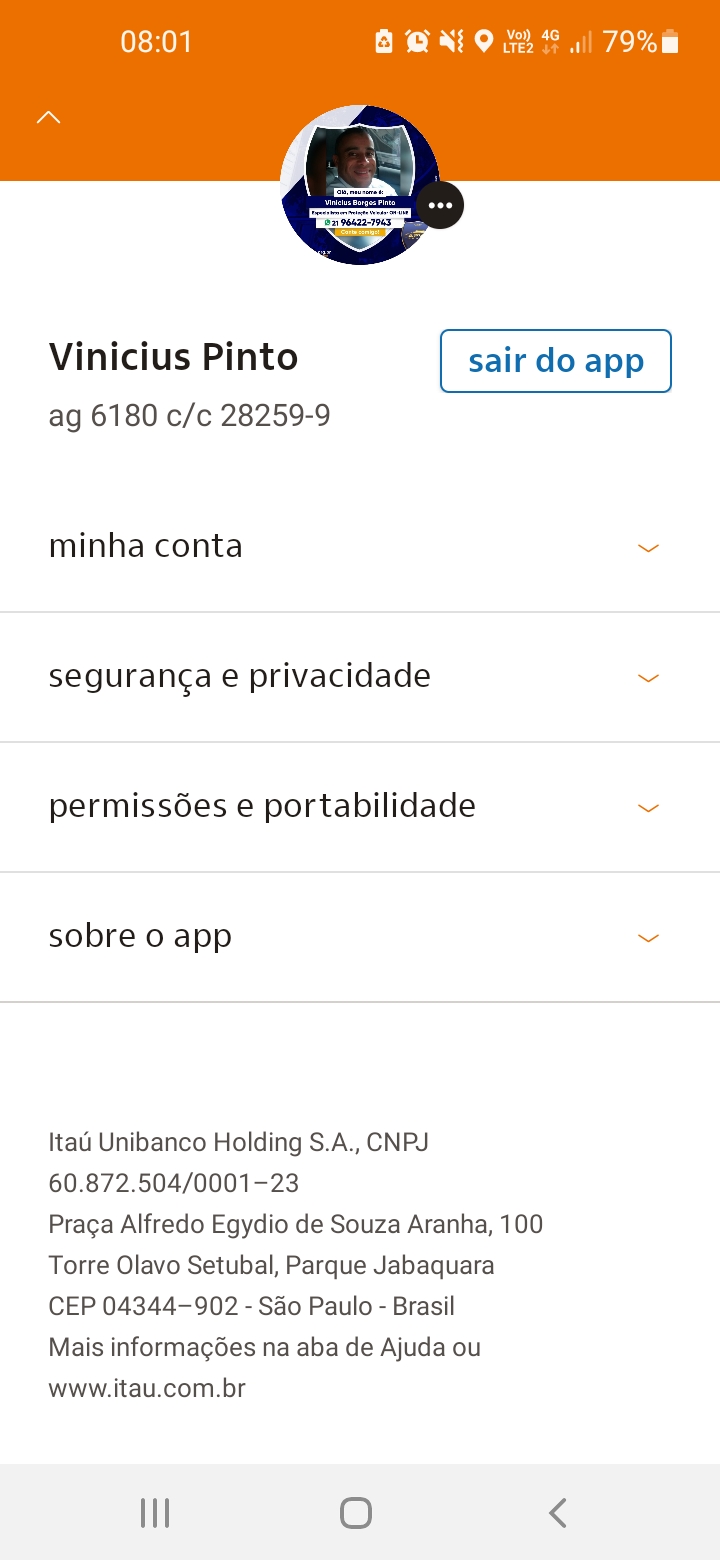720x1560 pixels.
Task: Open the three-dot menu on profile photo
Action: coord(440,205)
